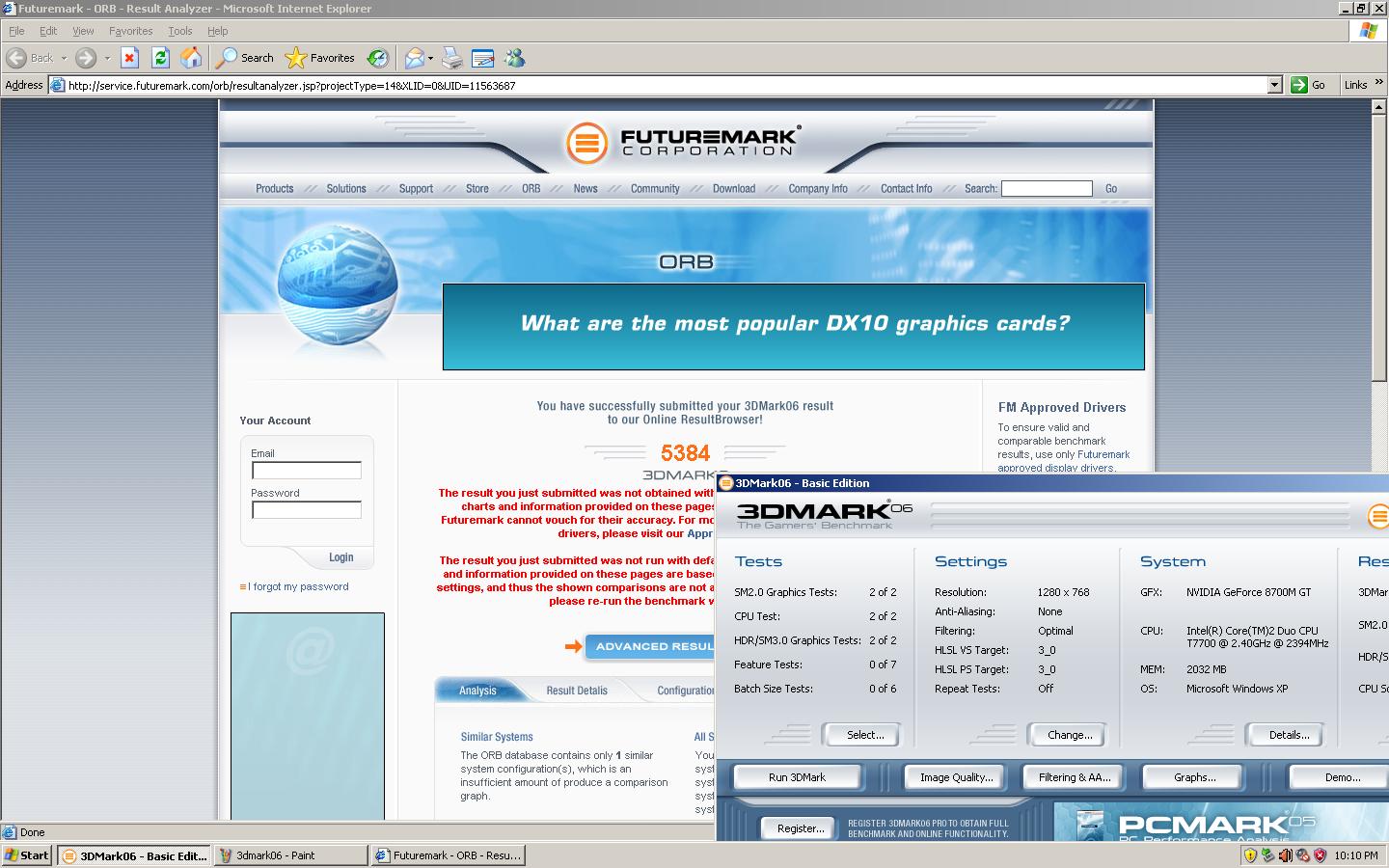Click the site search Go button

point(1111,189)
